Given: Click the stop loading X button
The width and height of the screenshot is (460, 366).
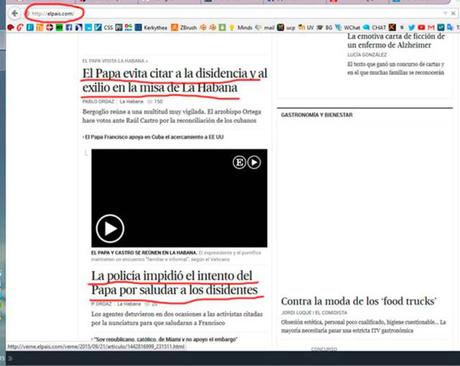Looking at the screenshot, I should click(x=453, y=13).
